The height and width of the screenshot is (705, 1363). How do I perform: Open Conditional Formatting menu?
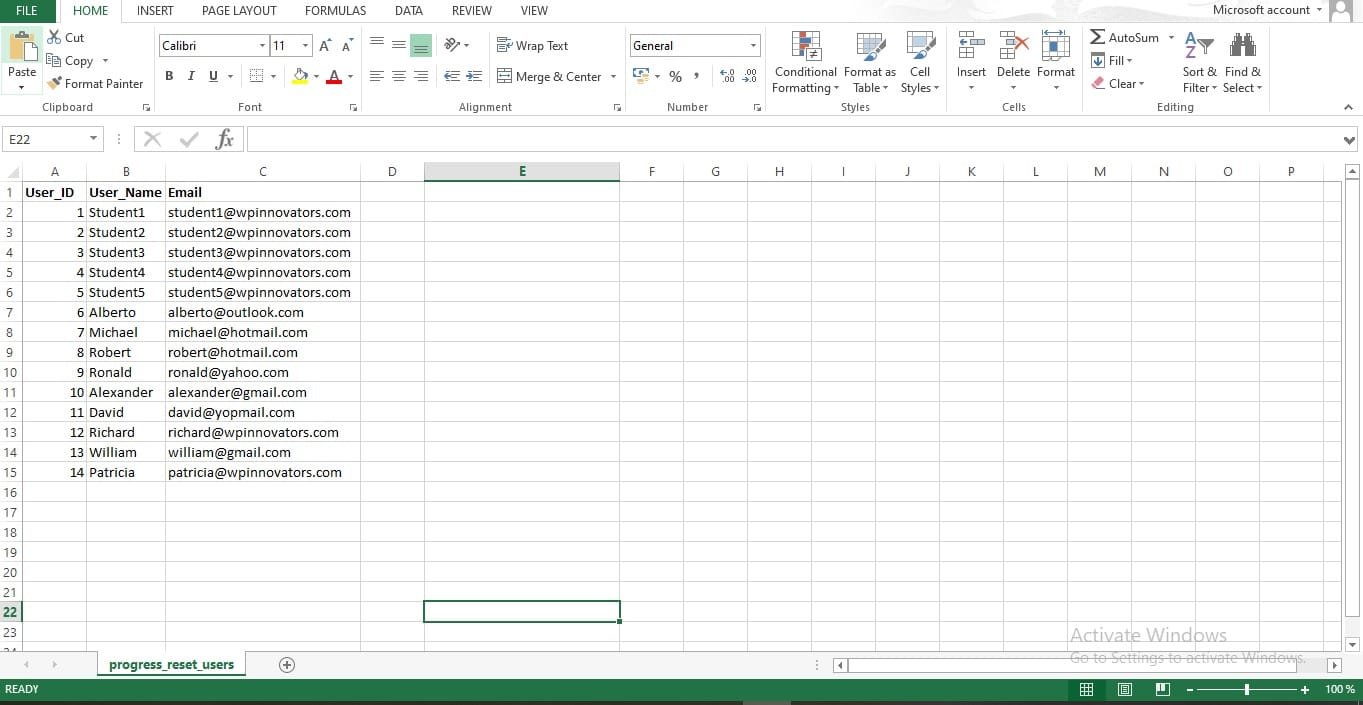tap(806, 63)
